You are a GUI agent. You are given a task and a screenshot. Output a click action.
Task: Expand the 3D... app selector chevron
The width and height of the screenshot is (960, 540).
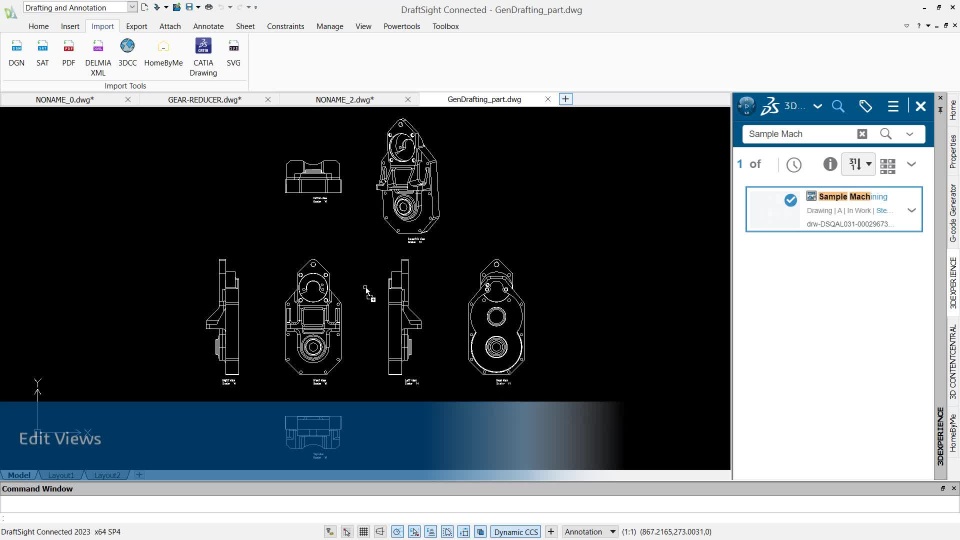point(817,106)
